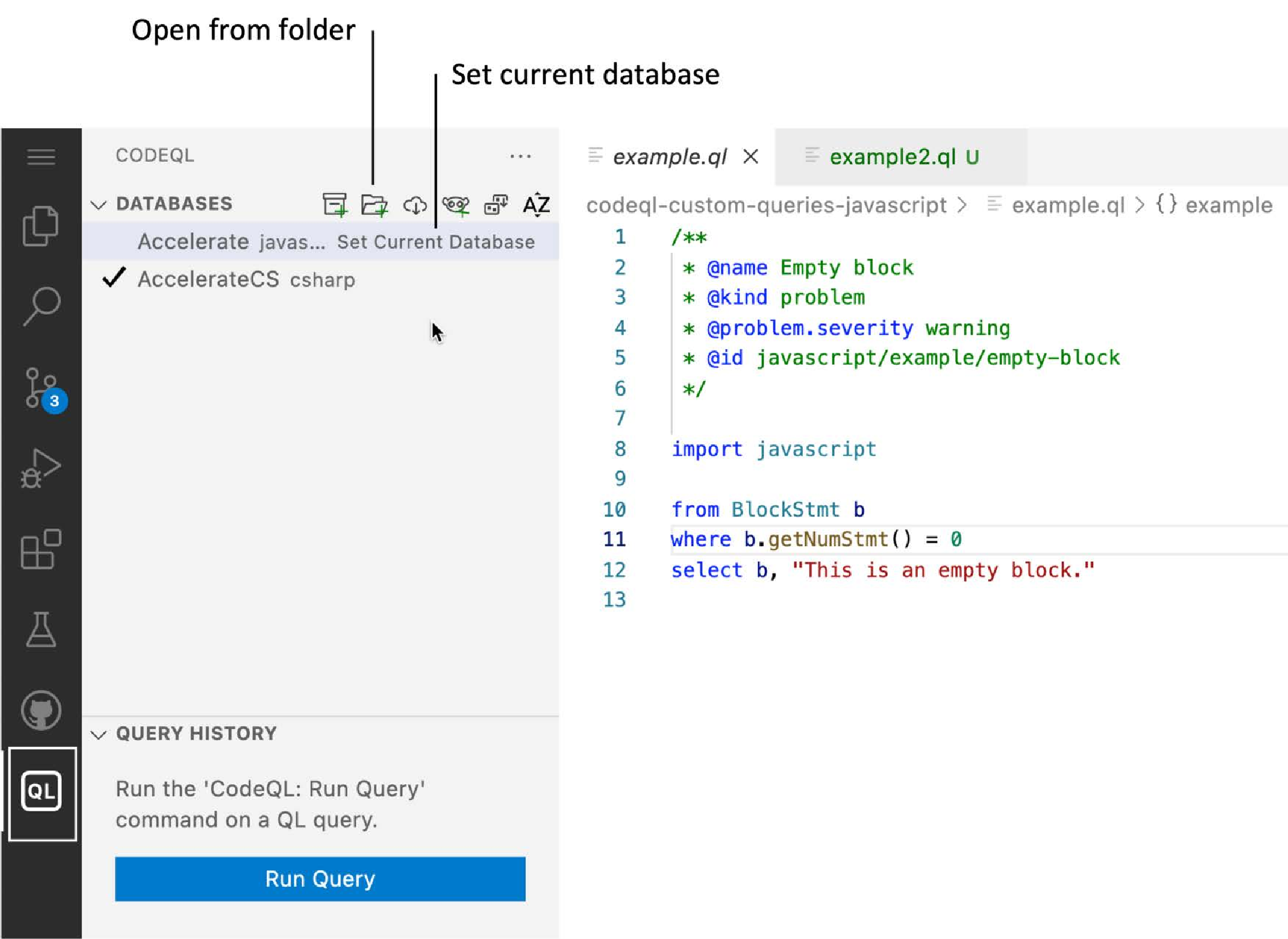The image size is (1288, 939).
Task: Click example.ql in the breadcrumb
Action: (x=1067, y=205)
